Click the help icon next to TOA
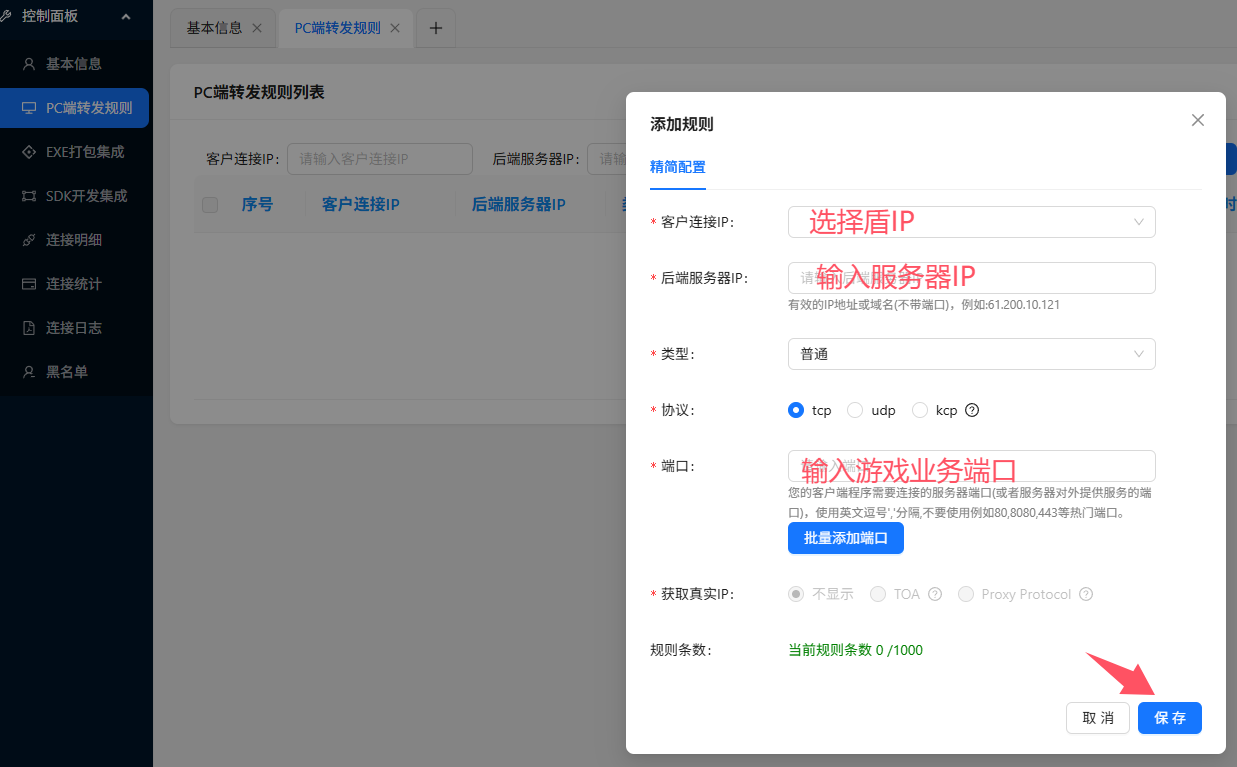1237x767 pixels. tap(935, 594)
